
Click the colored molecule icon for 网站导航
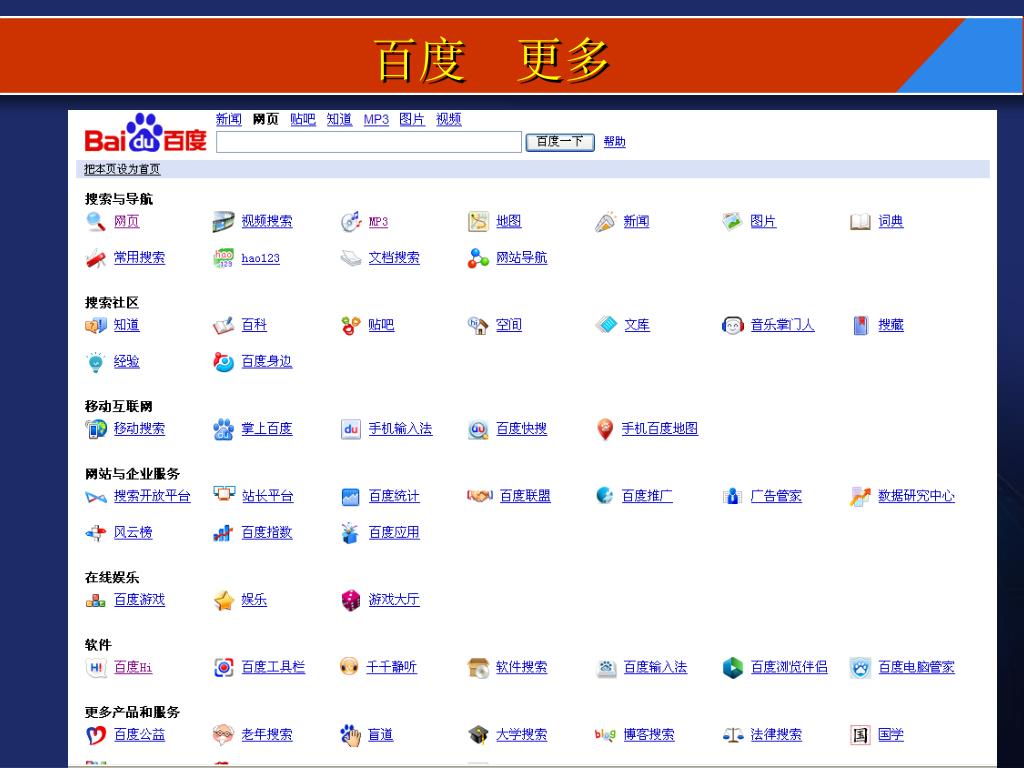(x=478, y=259)
